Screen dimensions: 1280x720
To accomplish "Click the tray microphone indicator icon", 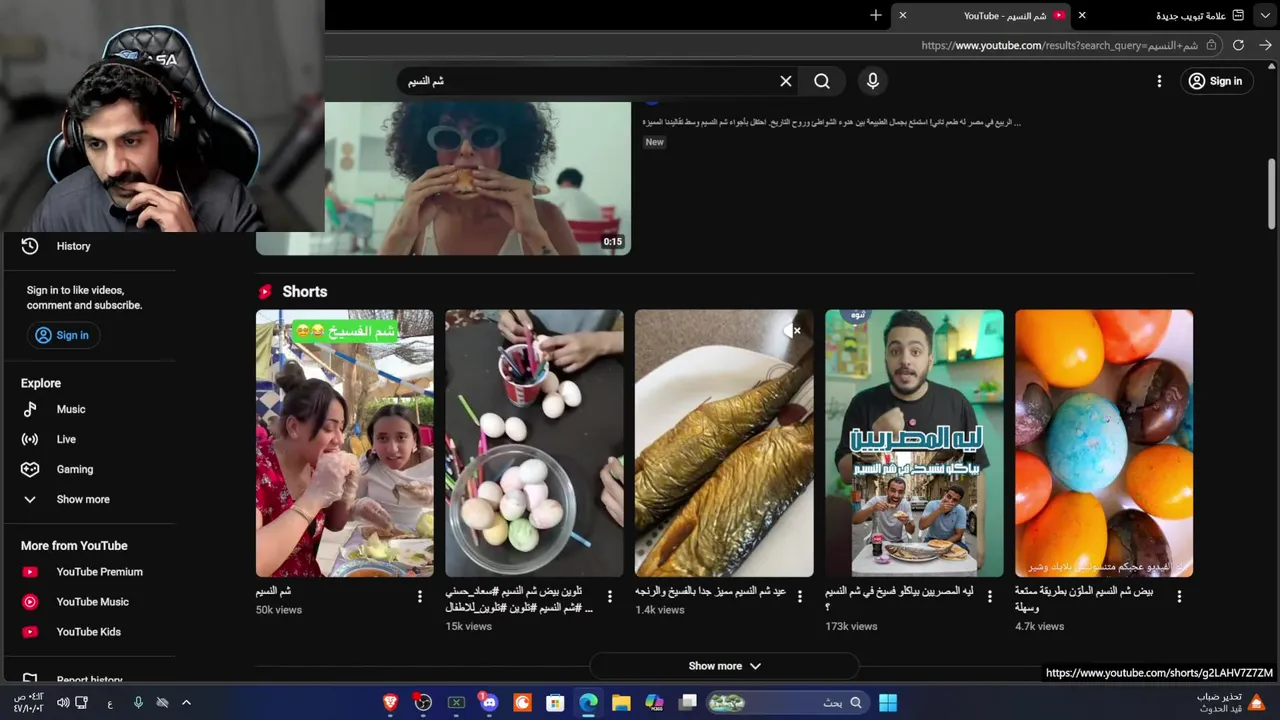I will point(138,703).
